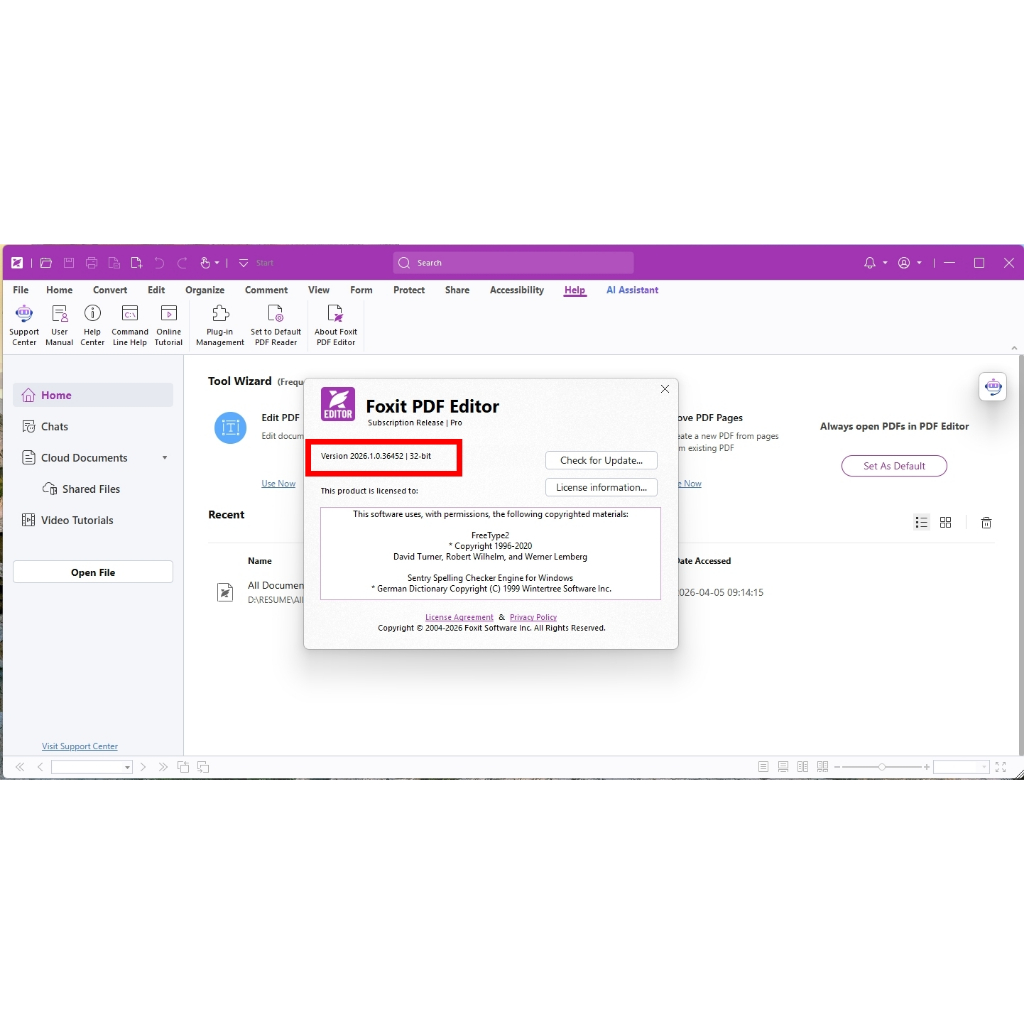Click the Redo arrow icon
Image resolution: width=1024 pixels, height=1024 pixels.
182,263
